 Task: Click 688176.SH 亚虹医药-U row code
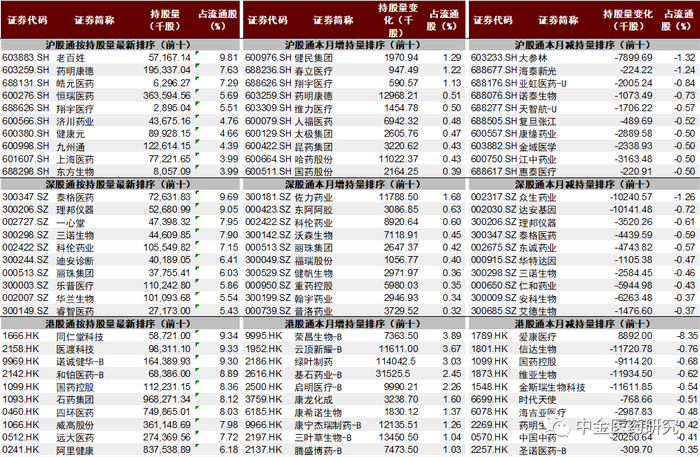point(494,83)
